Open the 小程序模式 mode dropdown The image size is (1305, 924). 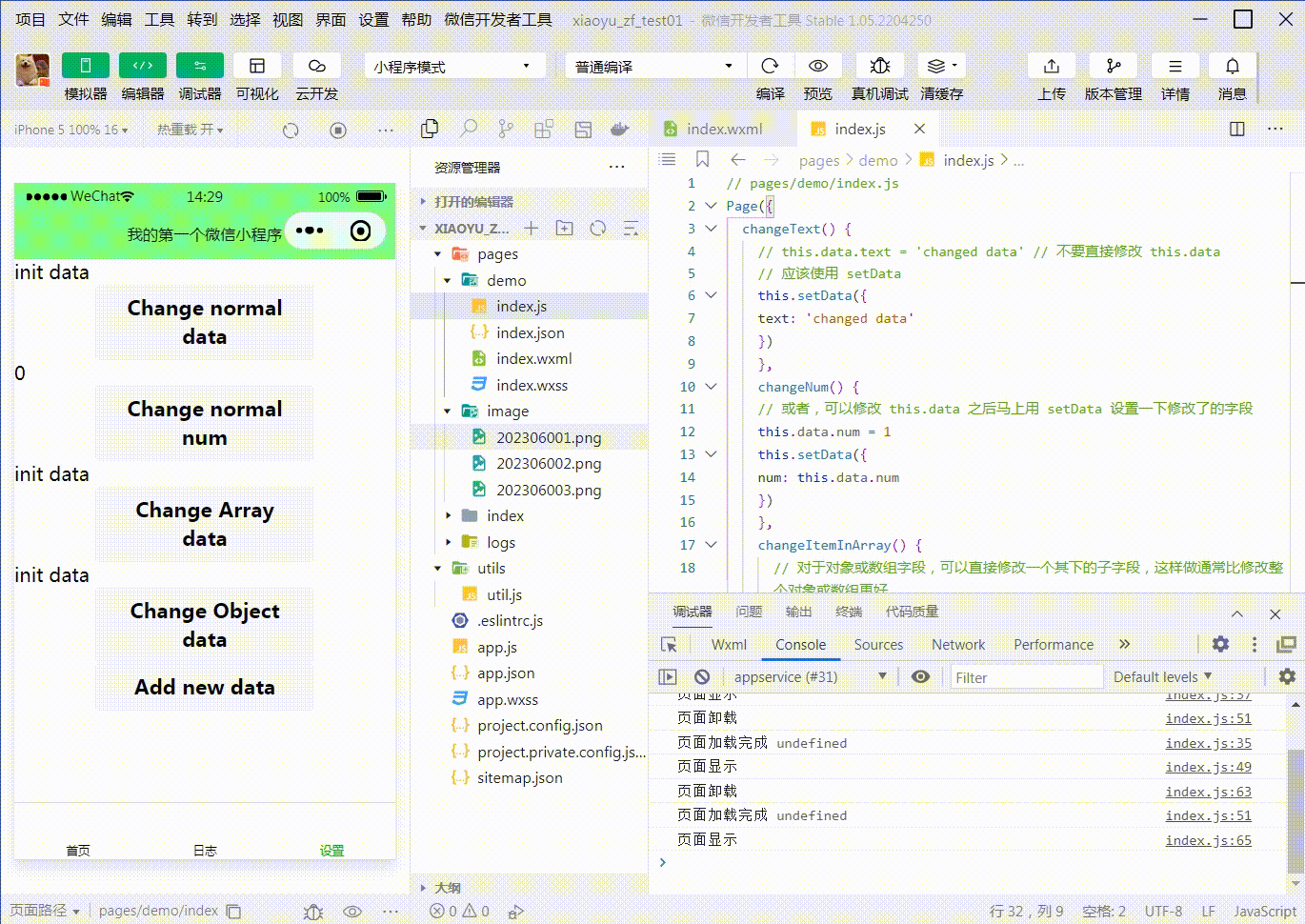(454, 67)
